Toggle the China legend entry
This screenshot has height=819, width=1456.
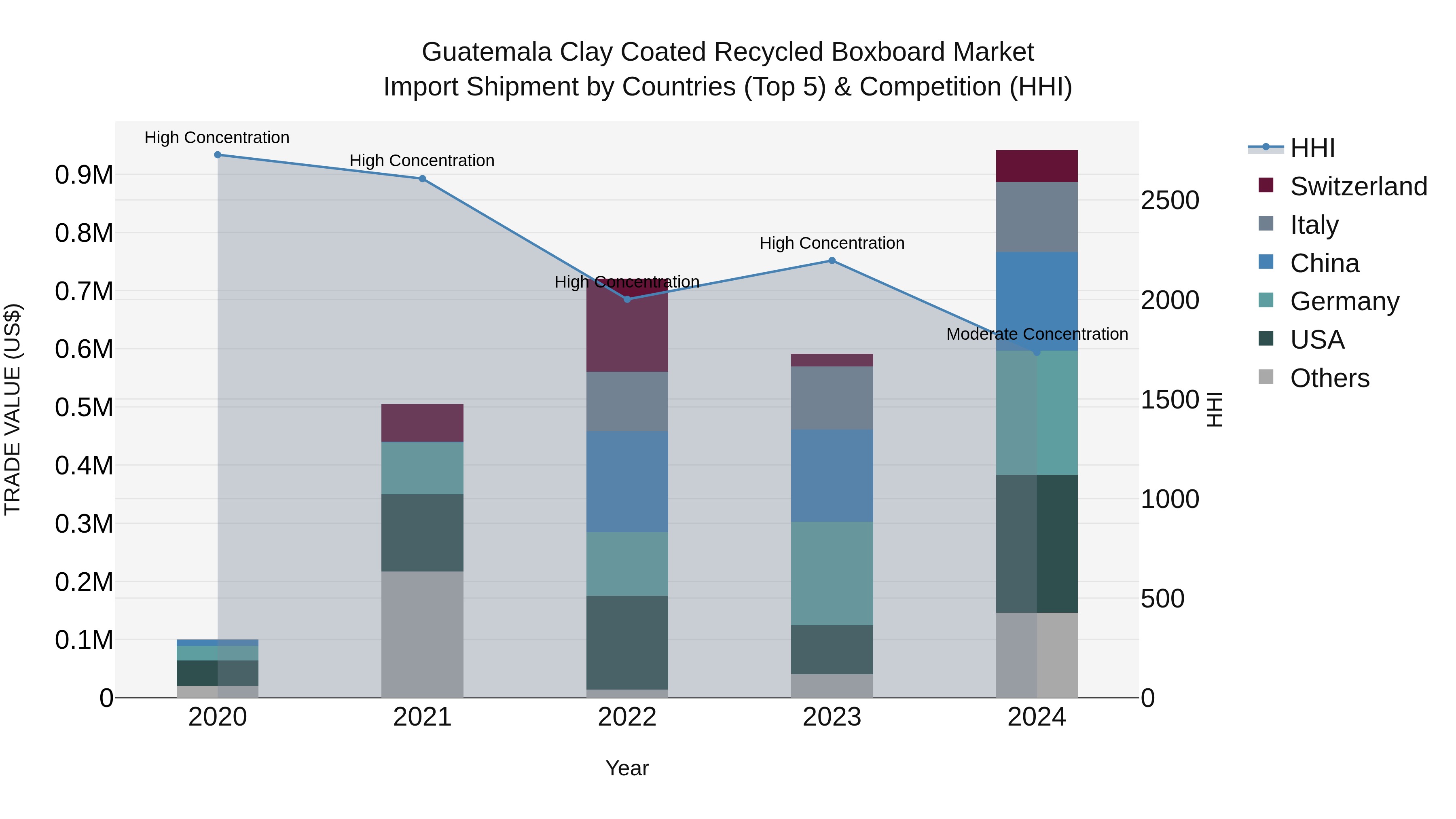coord(1308,263)
